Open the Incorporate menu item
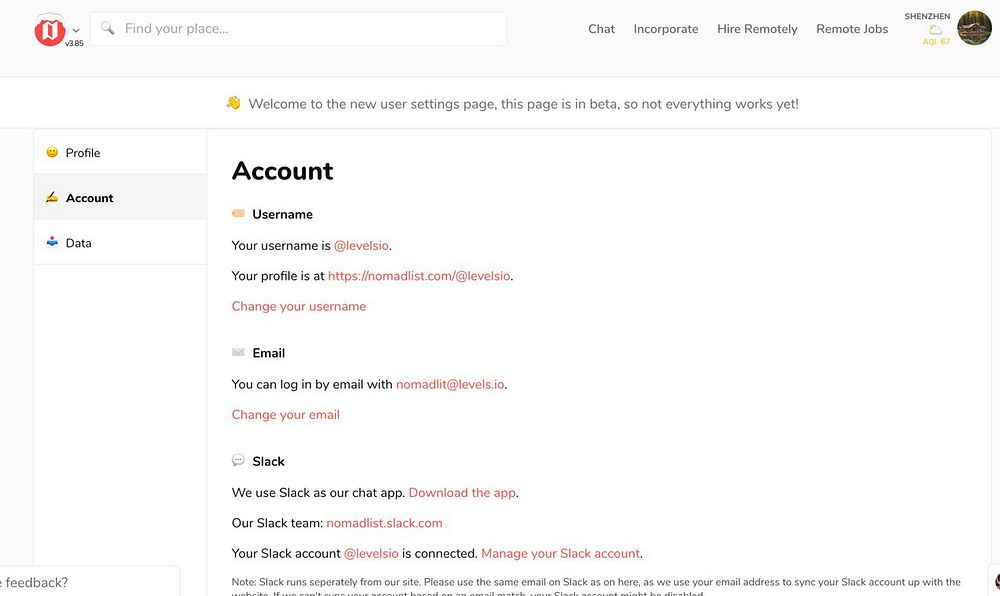 click(666, 29)
